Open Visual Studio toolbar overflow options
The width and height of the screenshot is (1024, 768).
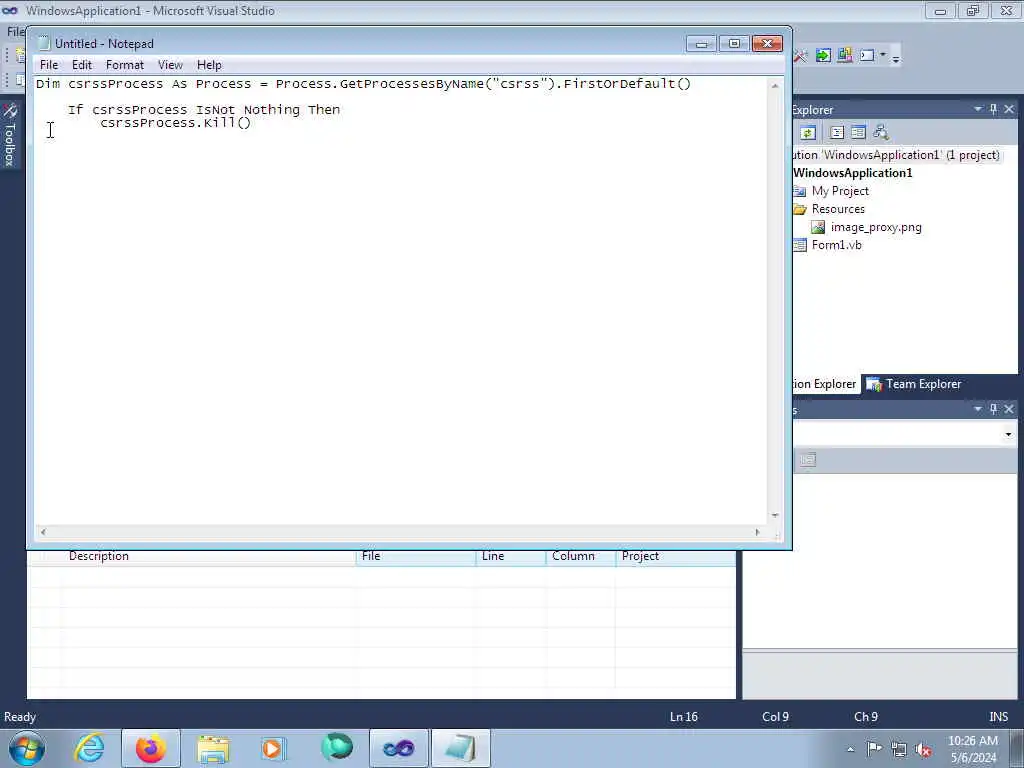tap(896, 57)
